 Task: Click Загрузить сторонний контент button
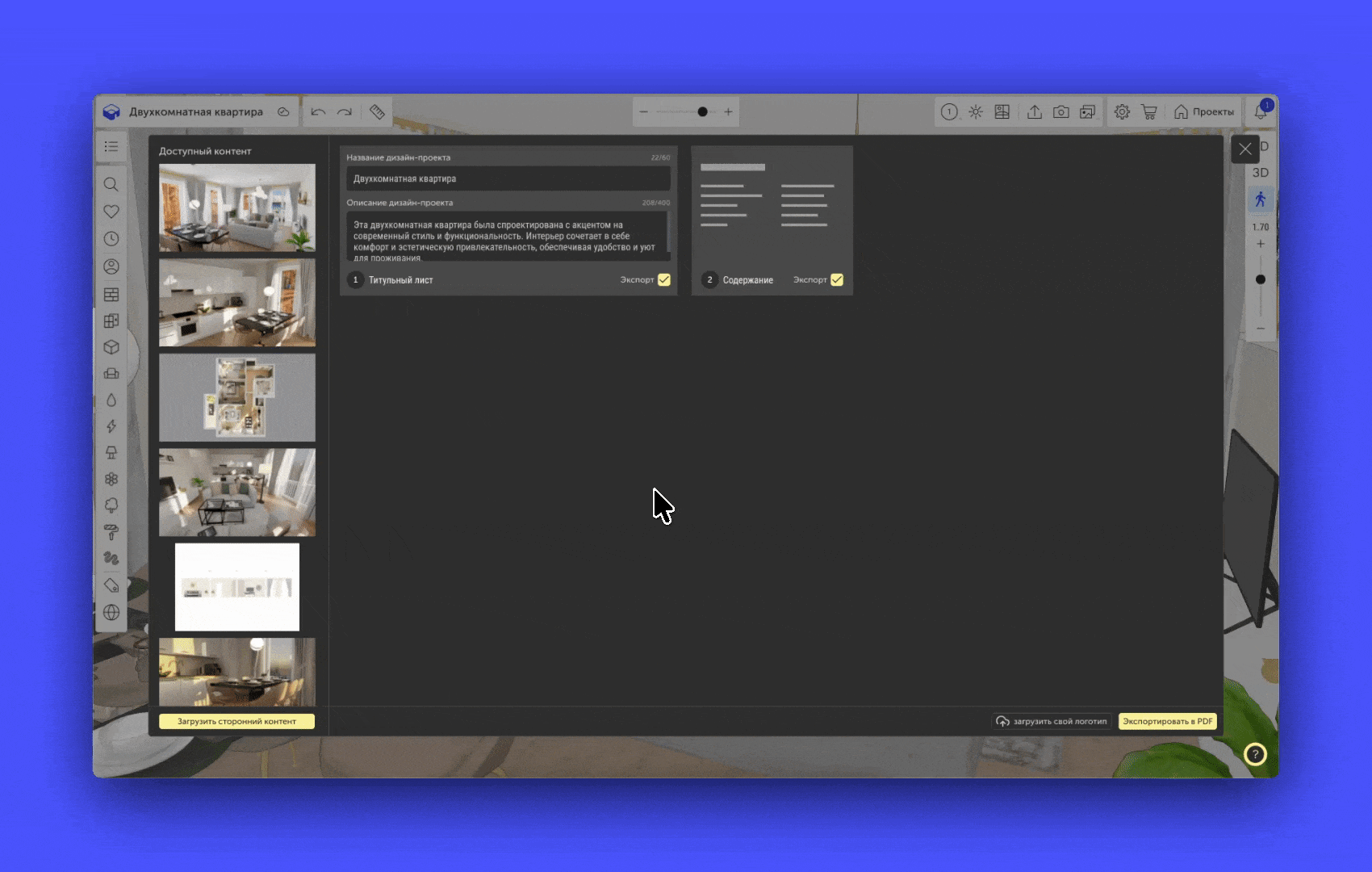pyautogui.click(x=236, y=721)
